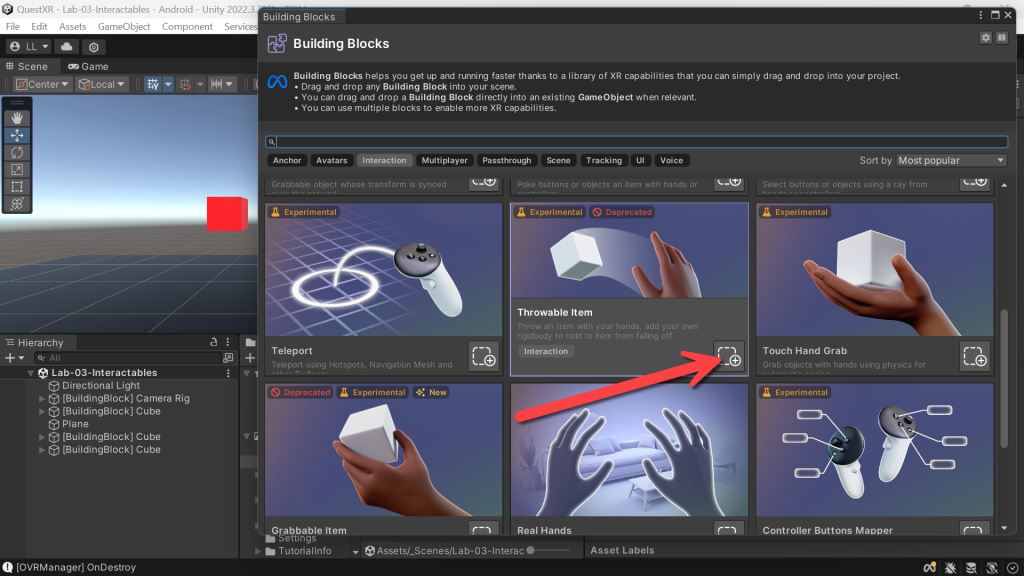Toggle the Avatars filter tag
The width and height of the screenshot is (1024, 576).
tap(332, 161)
